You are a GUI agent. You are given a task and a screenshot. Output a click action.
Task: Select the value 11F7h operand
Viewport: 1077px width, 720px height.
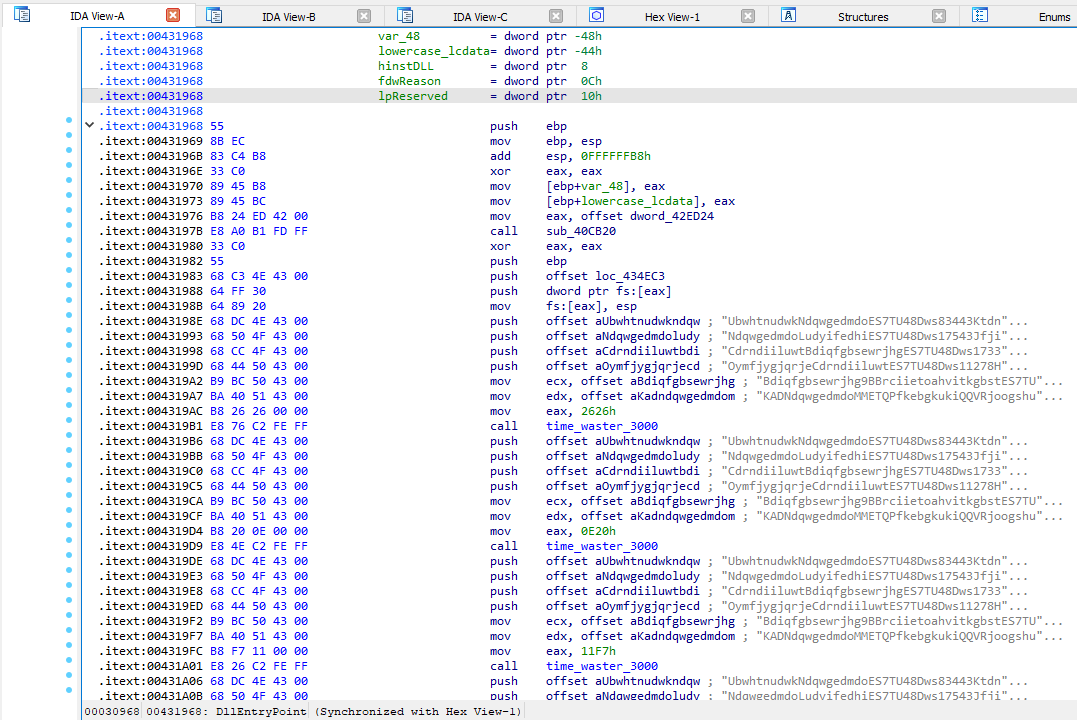click(598, 651)
